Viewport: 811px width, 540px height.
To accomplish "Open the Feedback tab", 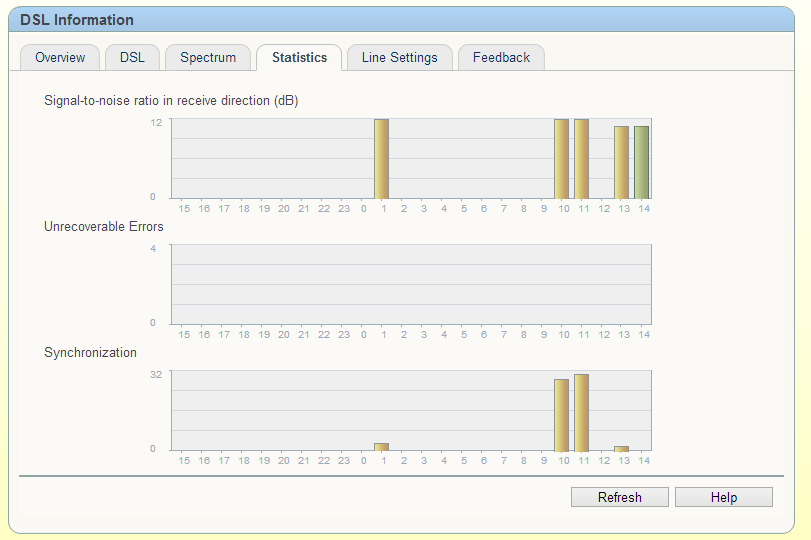I will pyautogui.click(x=501, y=57).
